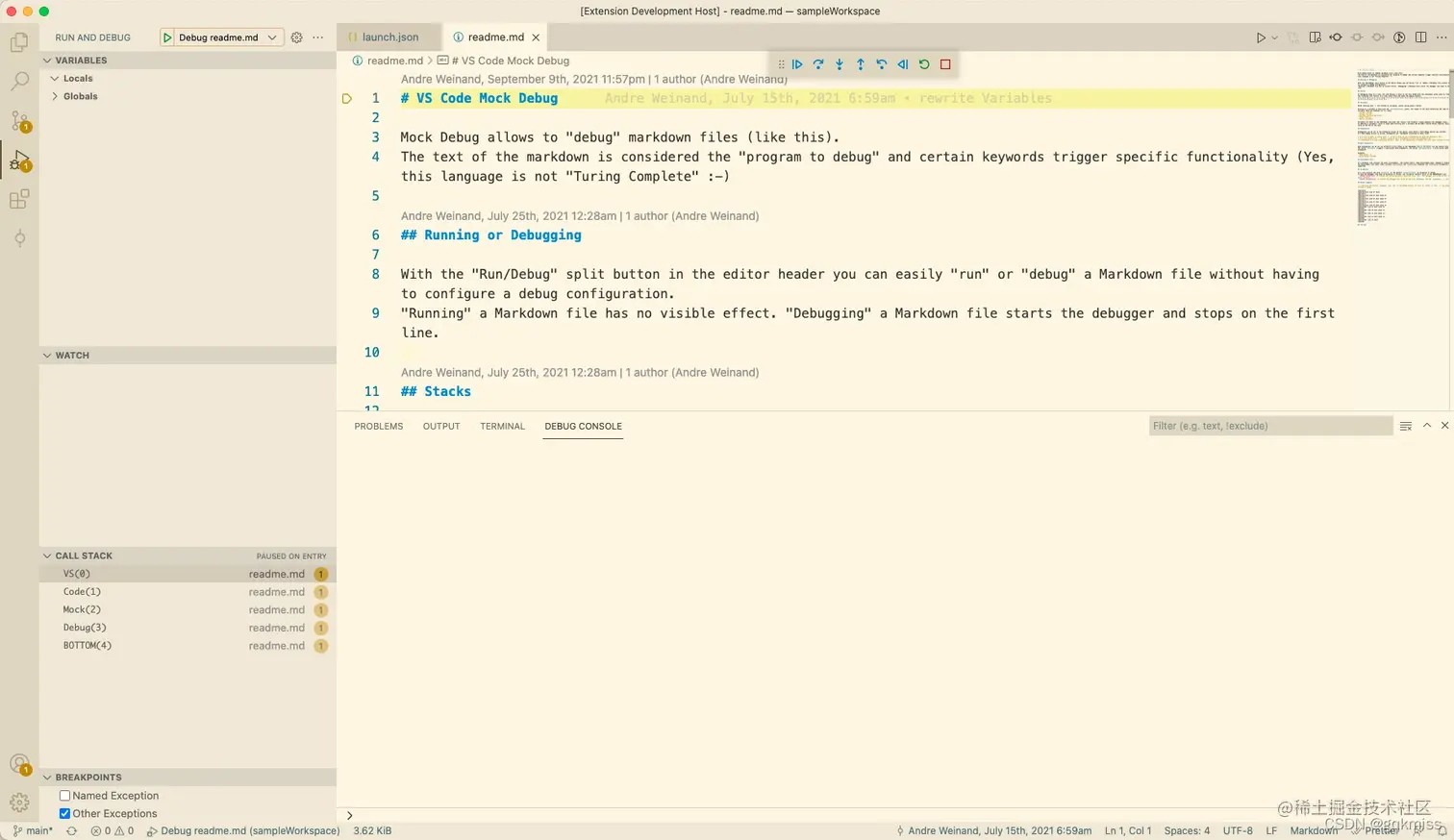
Task: Open the OUTPUT panel tab
Action: pyautogui.click(x=441, y=426)
